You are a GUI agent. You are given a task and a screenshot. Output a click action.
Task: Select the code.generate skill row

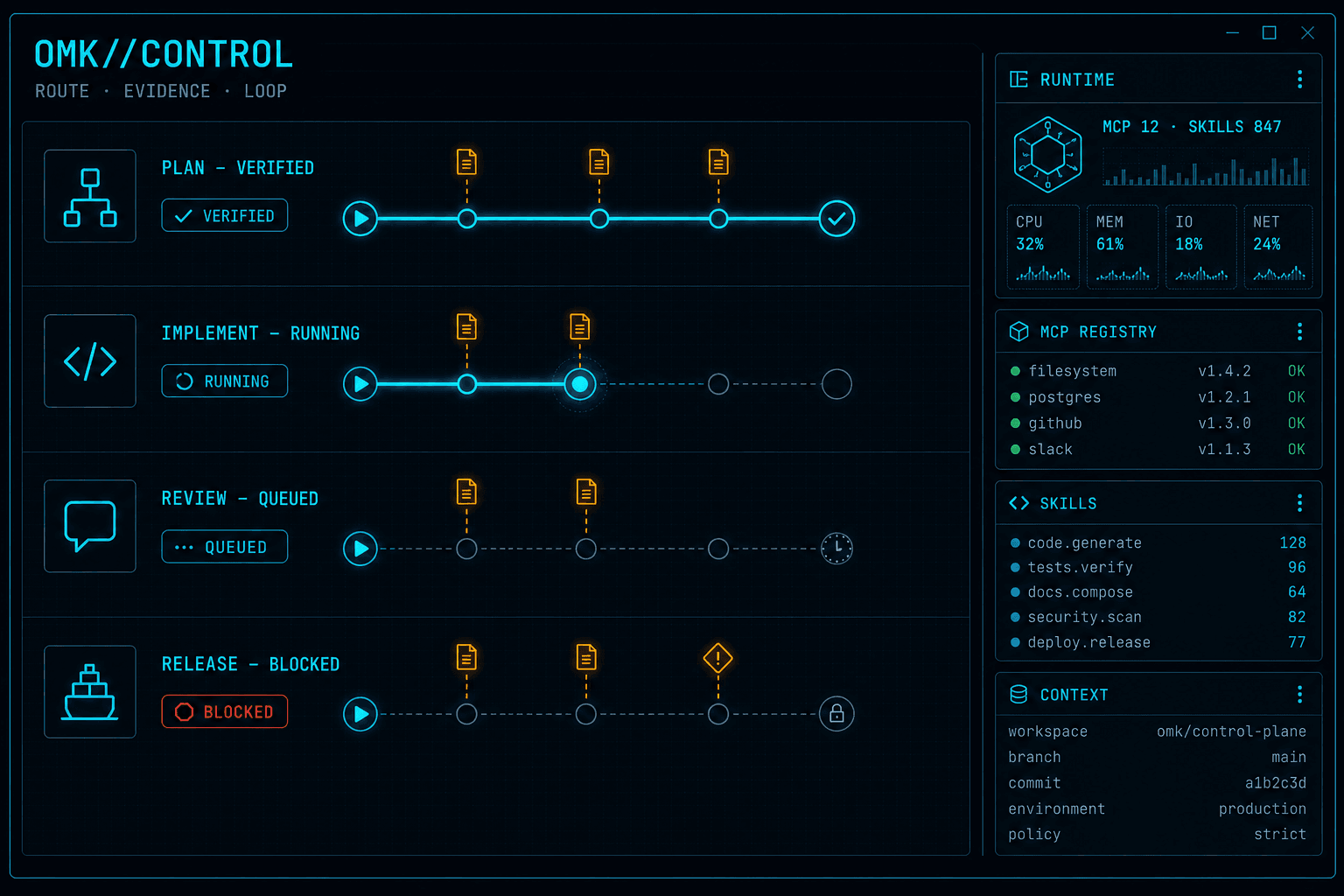(1158, 542)
